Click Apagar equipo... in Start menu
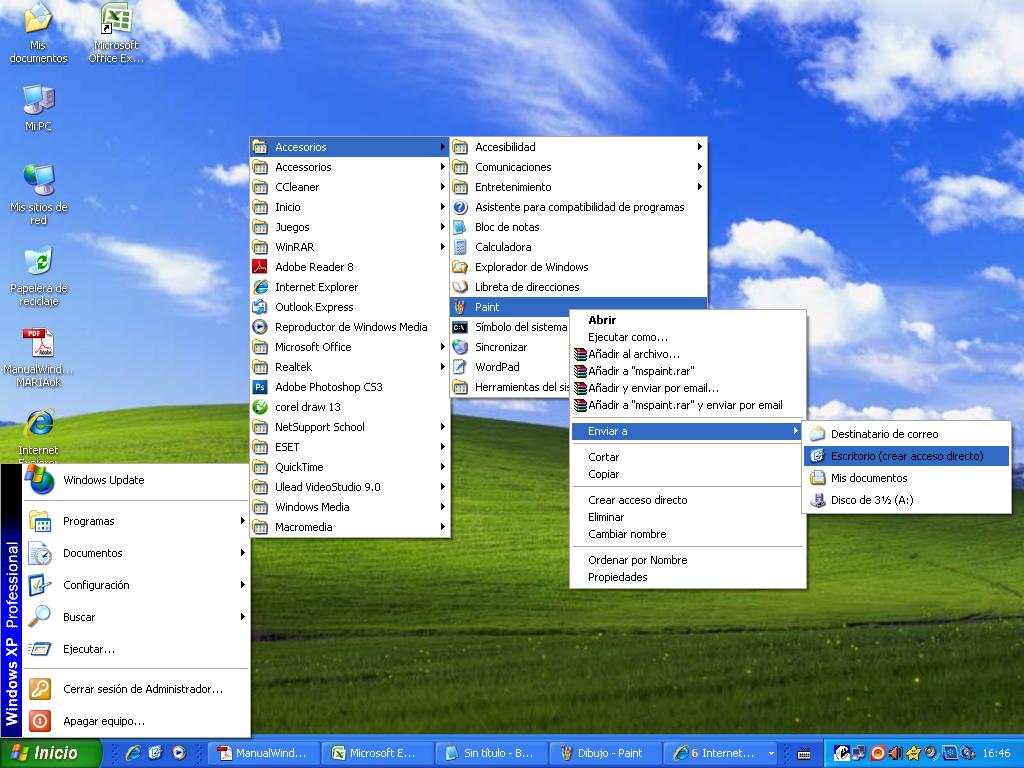Viewport: 1024px width, 768px height. [136, 721]
